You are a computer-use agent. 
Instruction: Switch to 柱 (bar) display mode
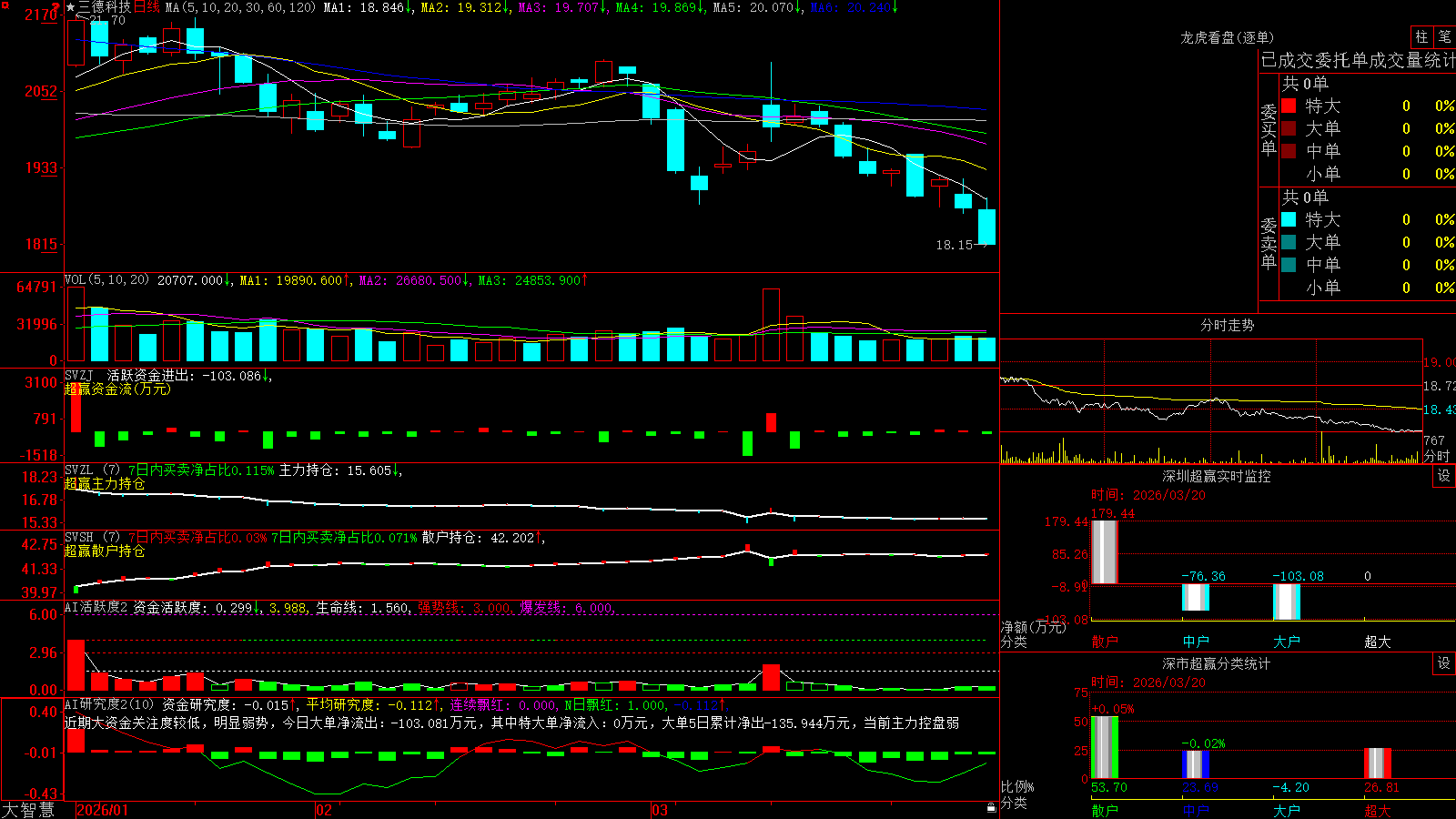pos(1421,36)
